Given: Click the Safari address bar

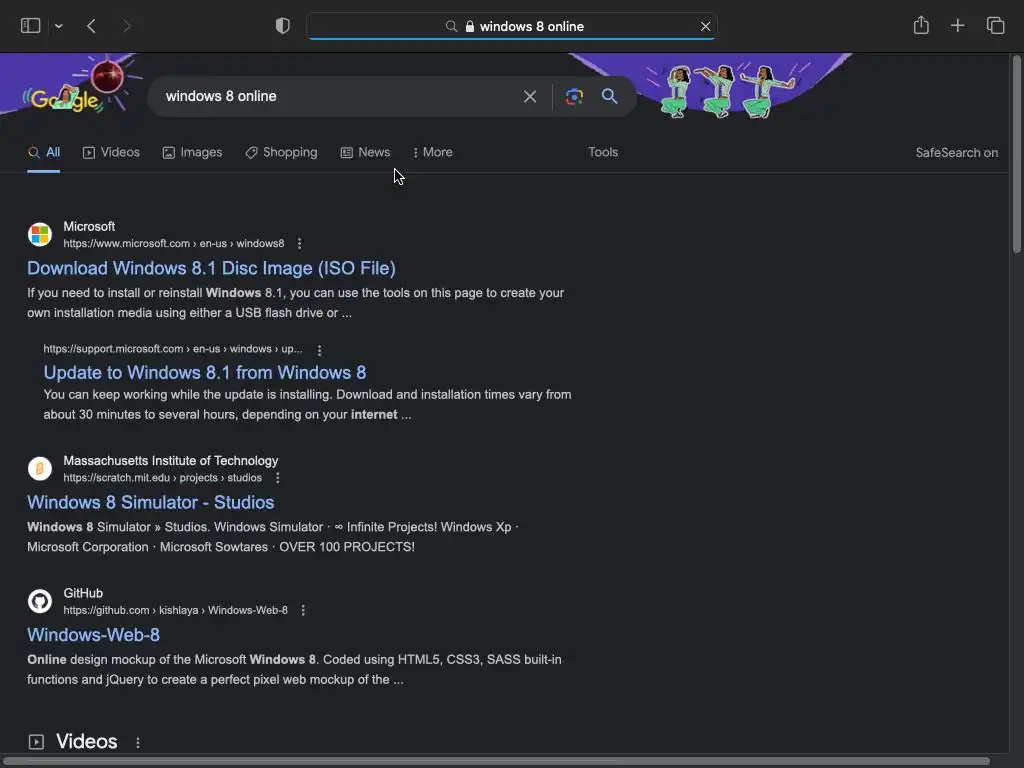Looking at the screenshot, I should coord(512,26).
